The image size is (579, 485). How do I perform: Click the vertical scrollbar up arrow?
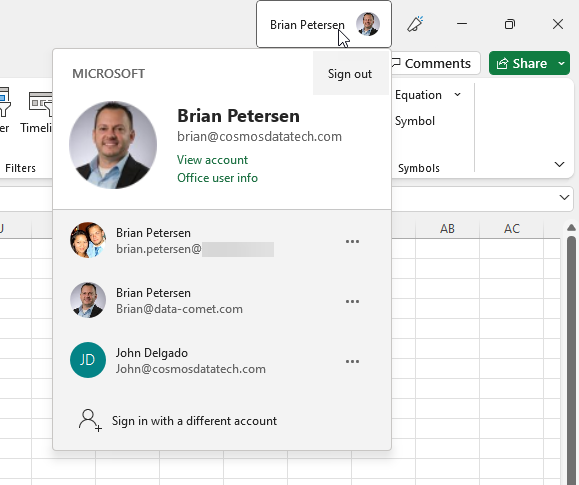(571, 227)
